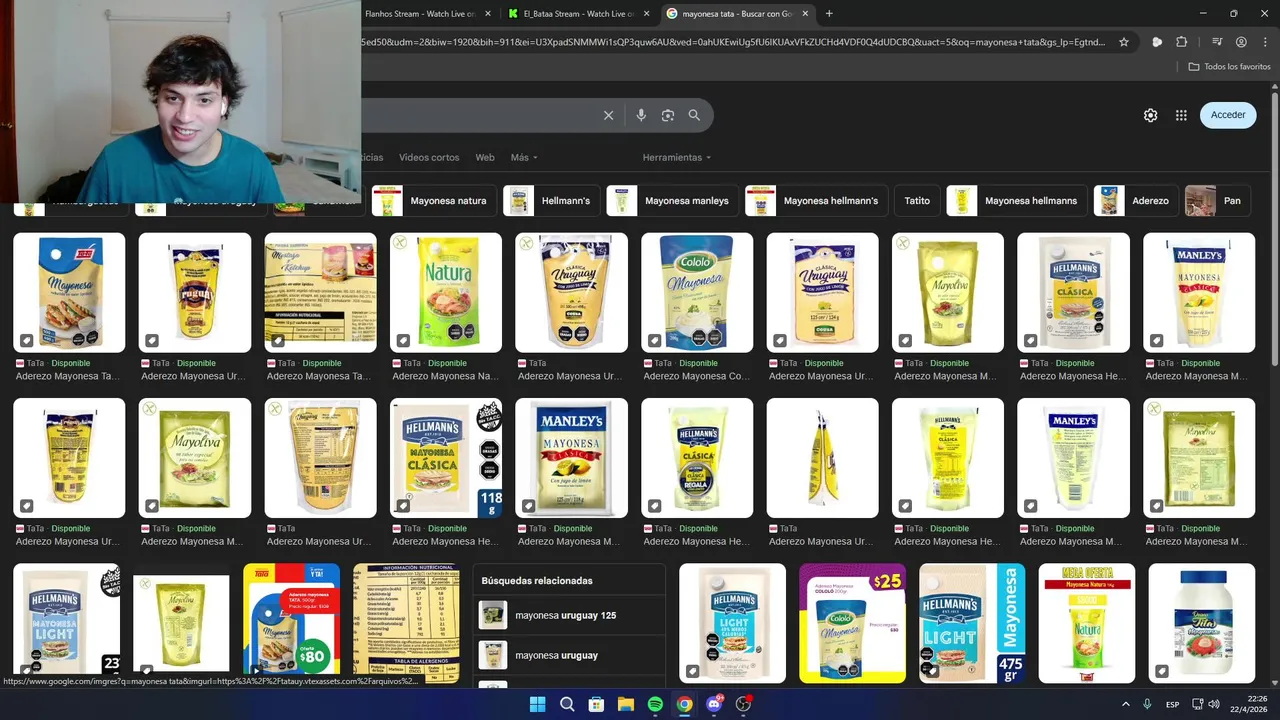
Task: Open the Todos los favoritos bookmarks folder
Action: (x=1229, y=67)
